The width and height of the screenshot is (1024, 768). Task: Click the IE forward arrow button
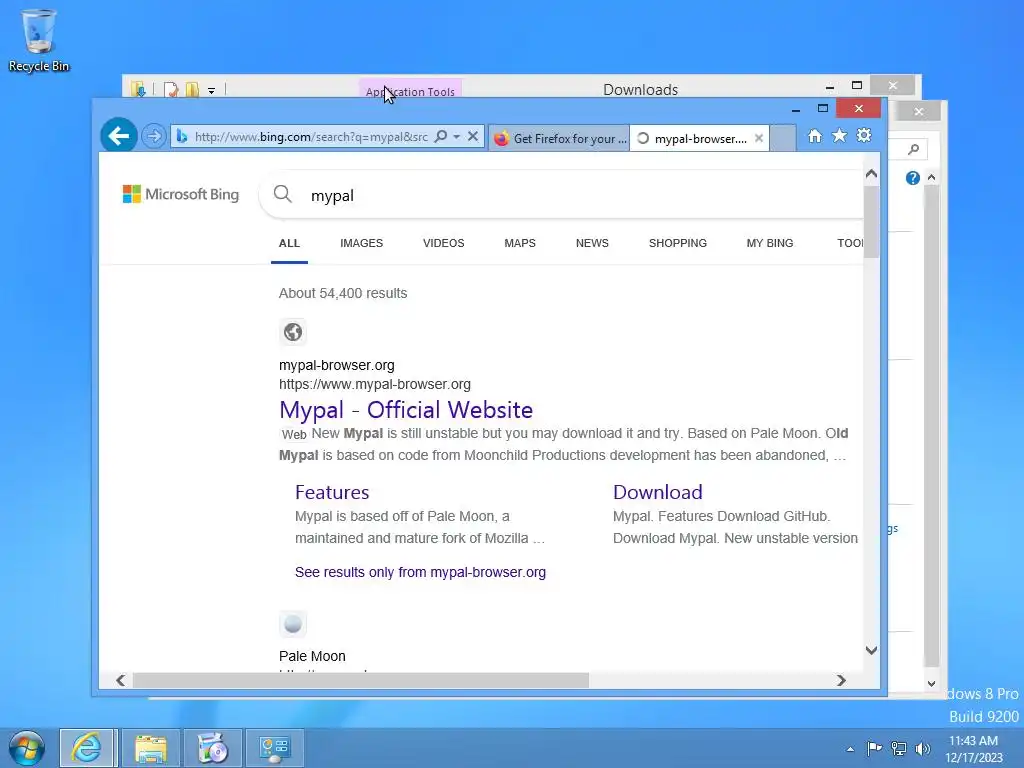[x=154, y=136]
